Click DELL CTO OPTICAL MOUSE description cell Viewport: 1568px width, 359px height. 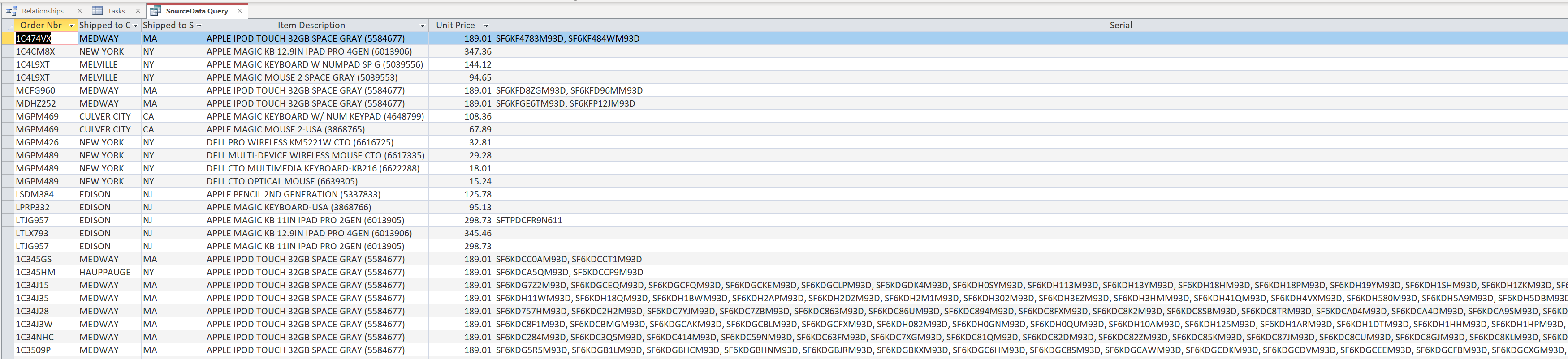pos(316,181)
